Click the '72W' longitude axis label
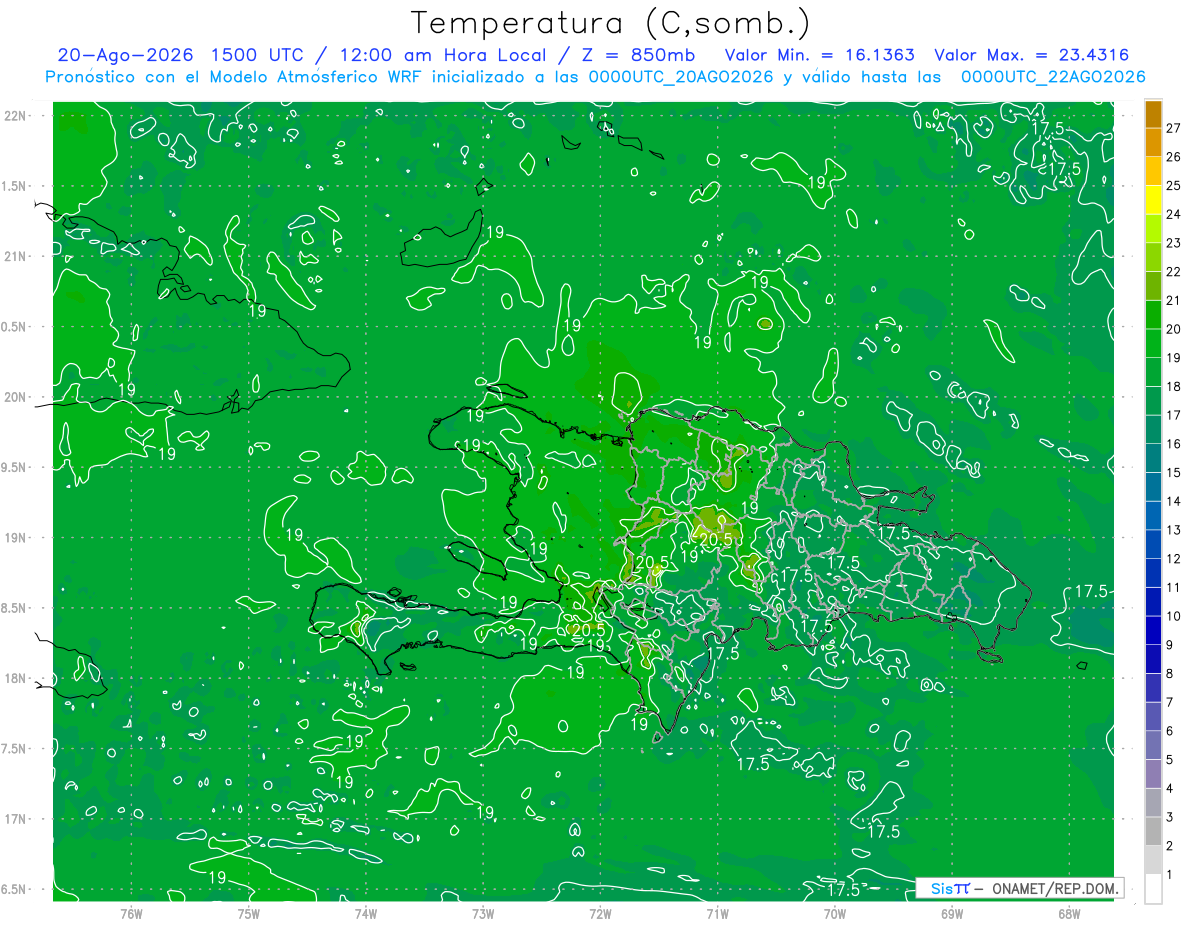1200x927 pixels. pos(600,914)
